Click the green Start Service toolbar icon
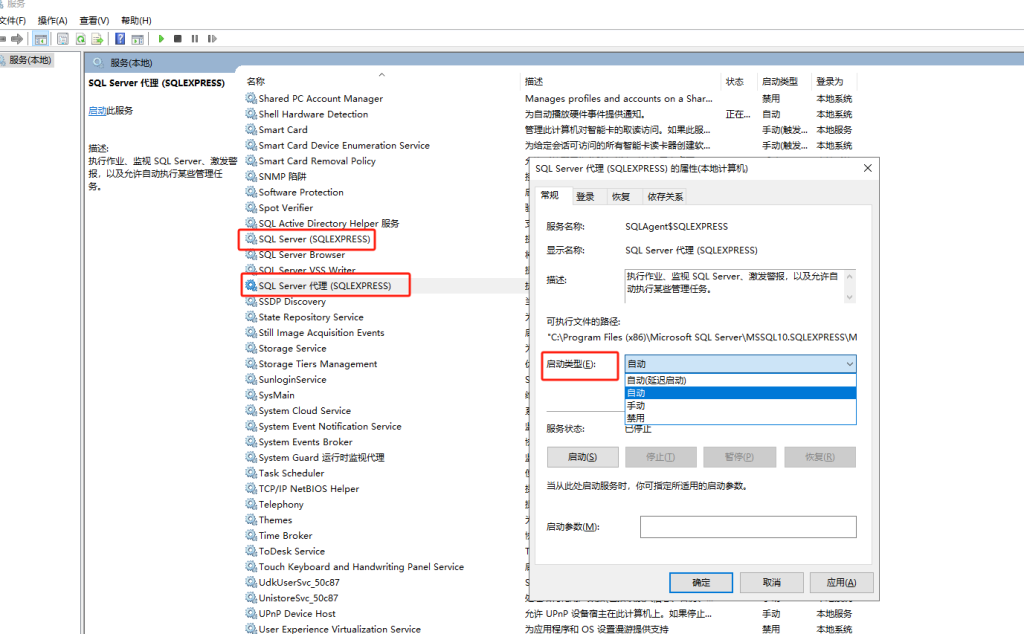Viewport: 1024px width, 634px height. (161, 39)
